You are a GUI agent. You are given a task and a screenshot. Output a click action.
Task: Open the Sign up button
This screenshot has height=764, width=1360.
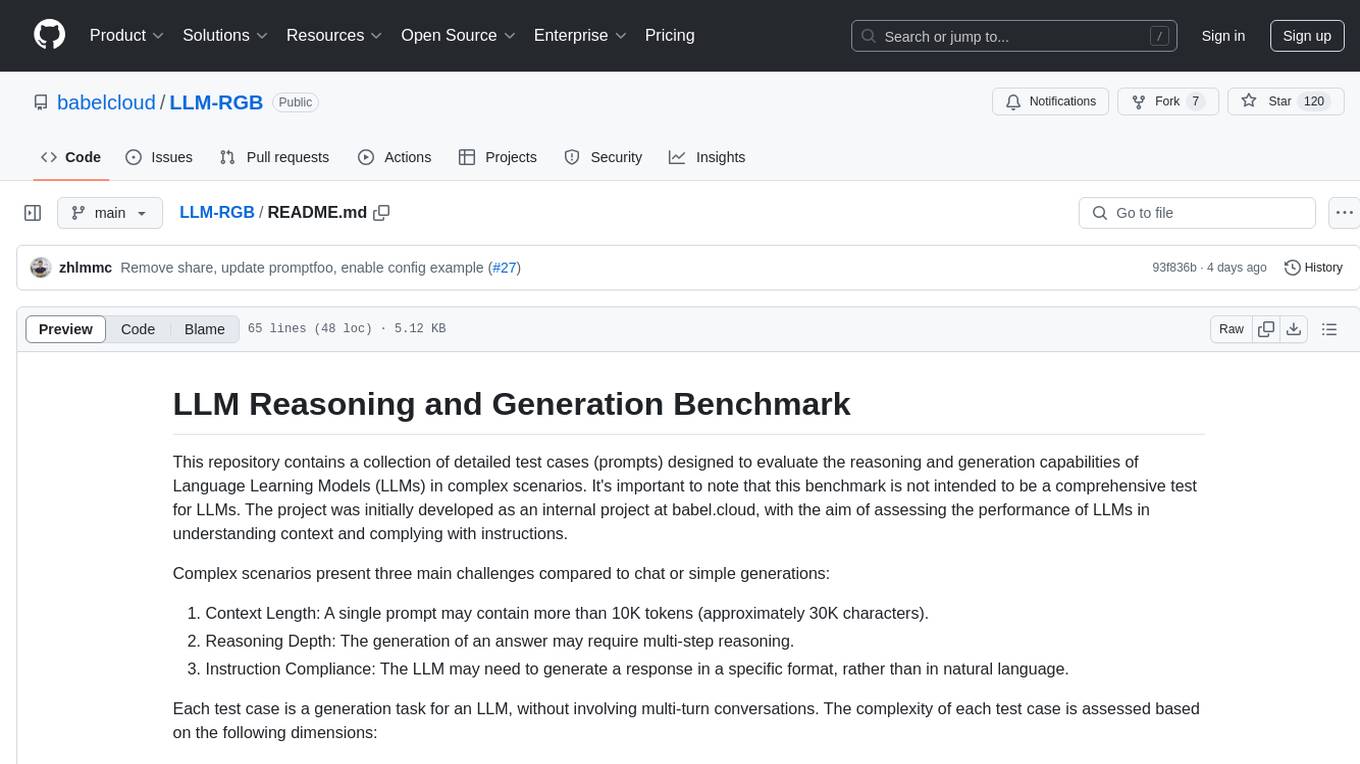tap(1307, 36)
